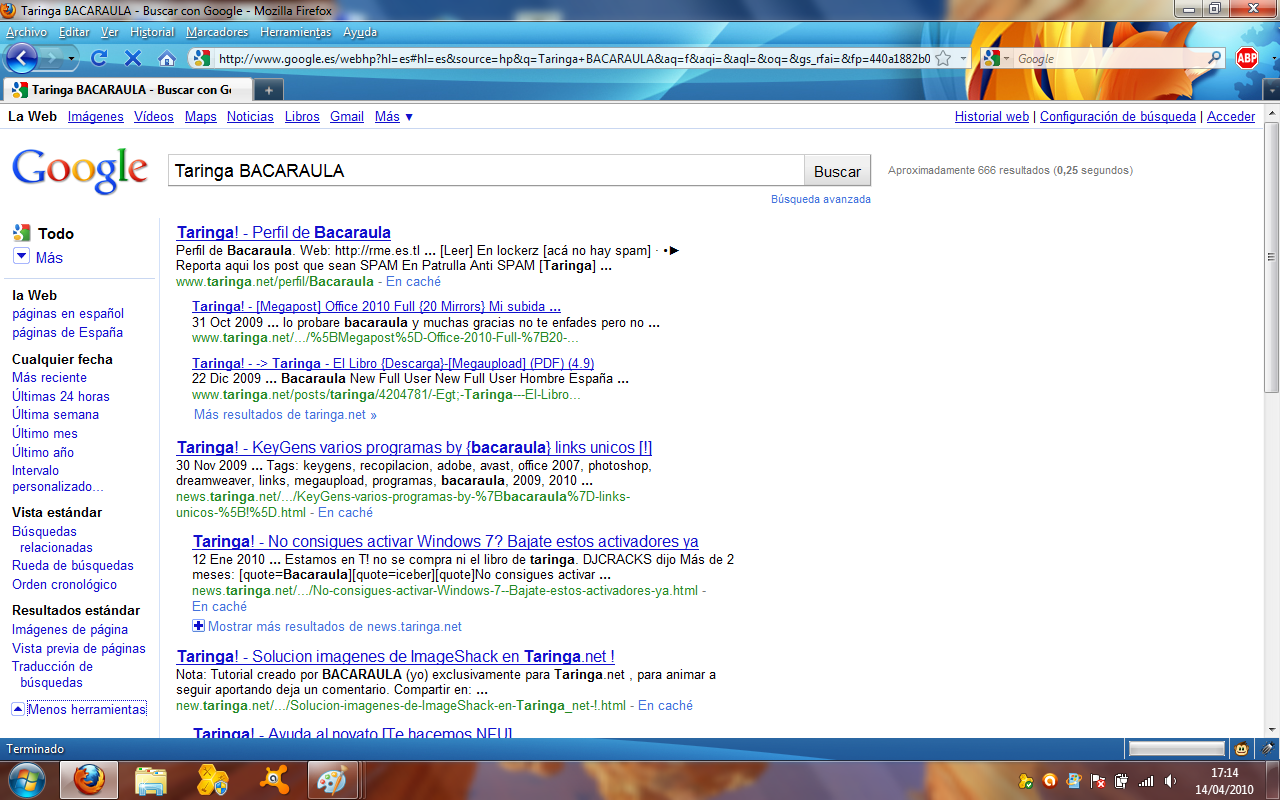Bookmark page with the star icon

pos(943,58)
